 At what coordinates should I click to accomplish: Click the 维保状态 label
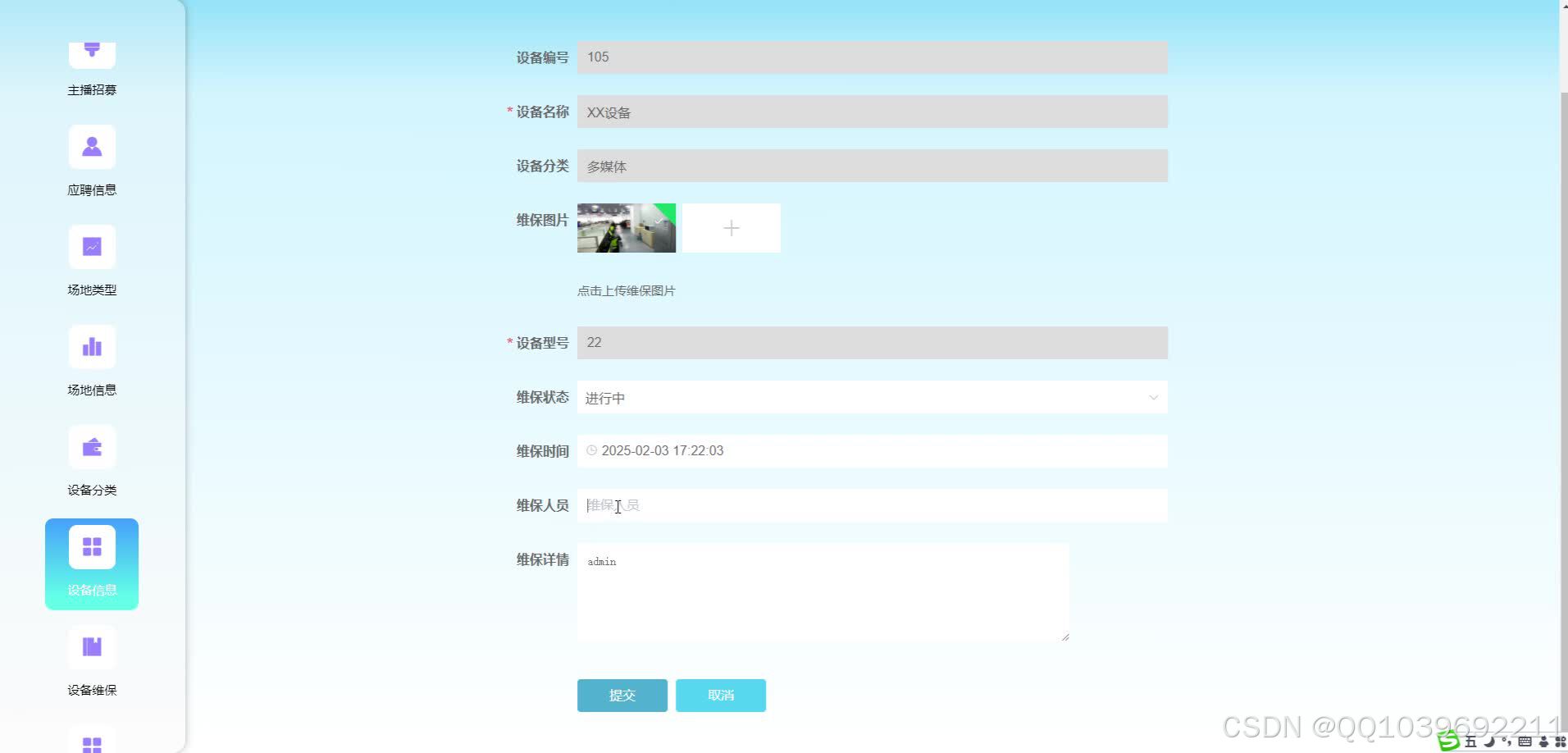(x=542, y=397)
